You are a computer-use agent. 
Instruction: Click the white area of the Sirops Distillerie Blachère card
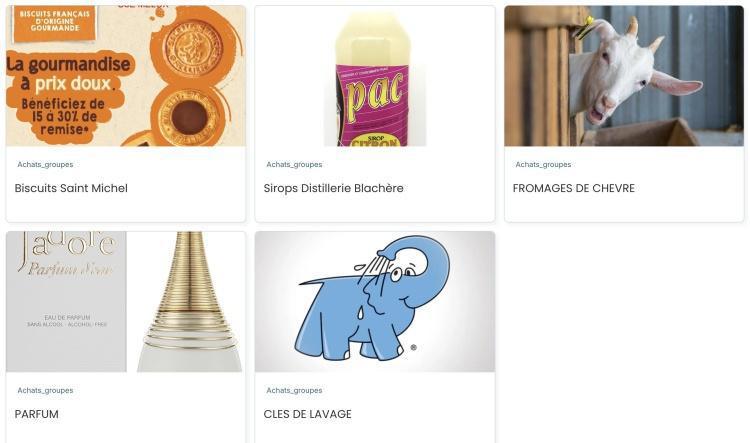pos(375,208)
